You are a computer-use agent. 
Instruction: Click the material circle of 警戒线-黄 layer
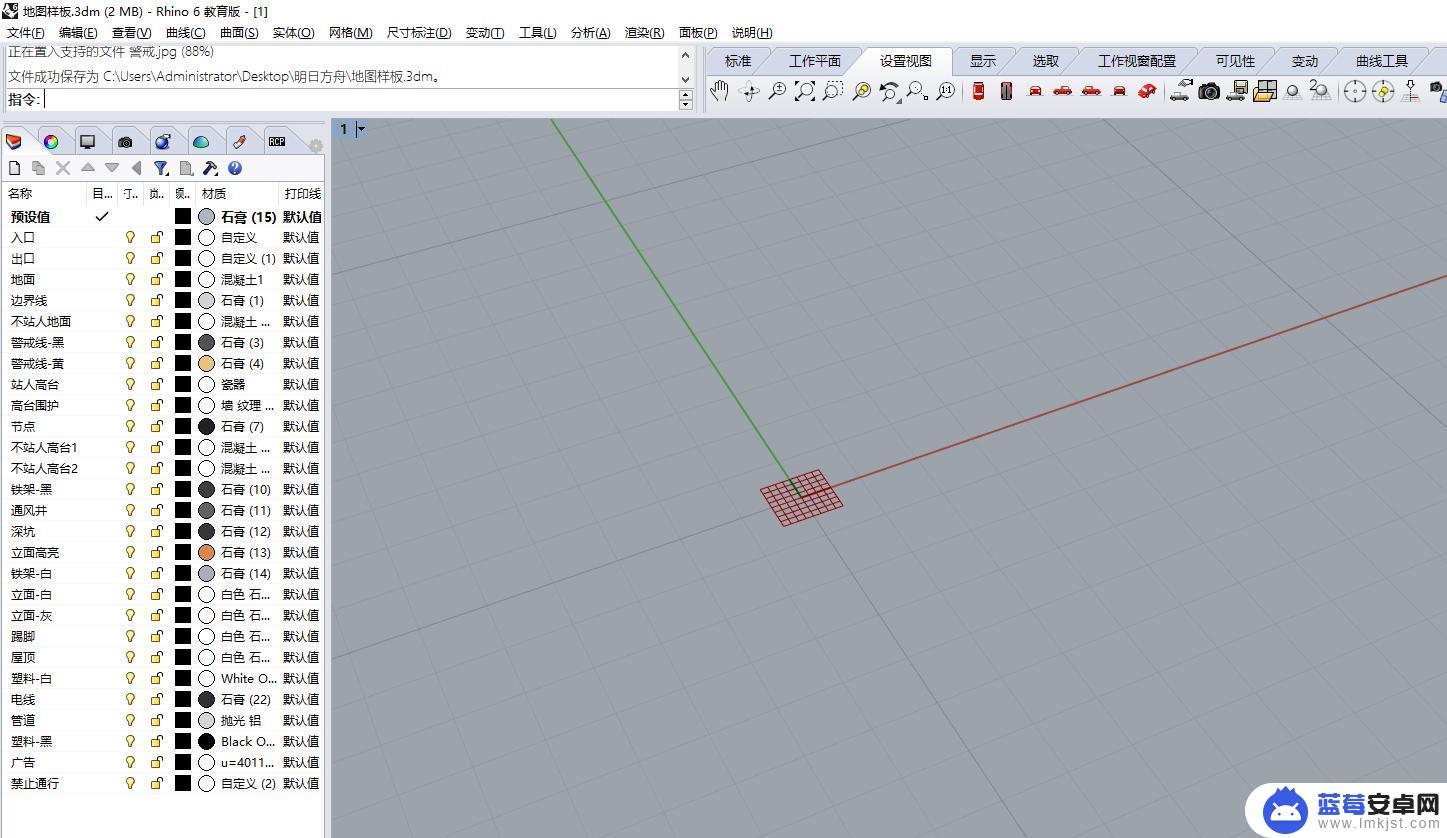206,363
